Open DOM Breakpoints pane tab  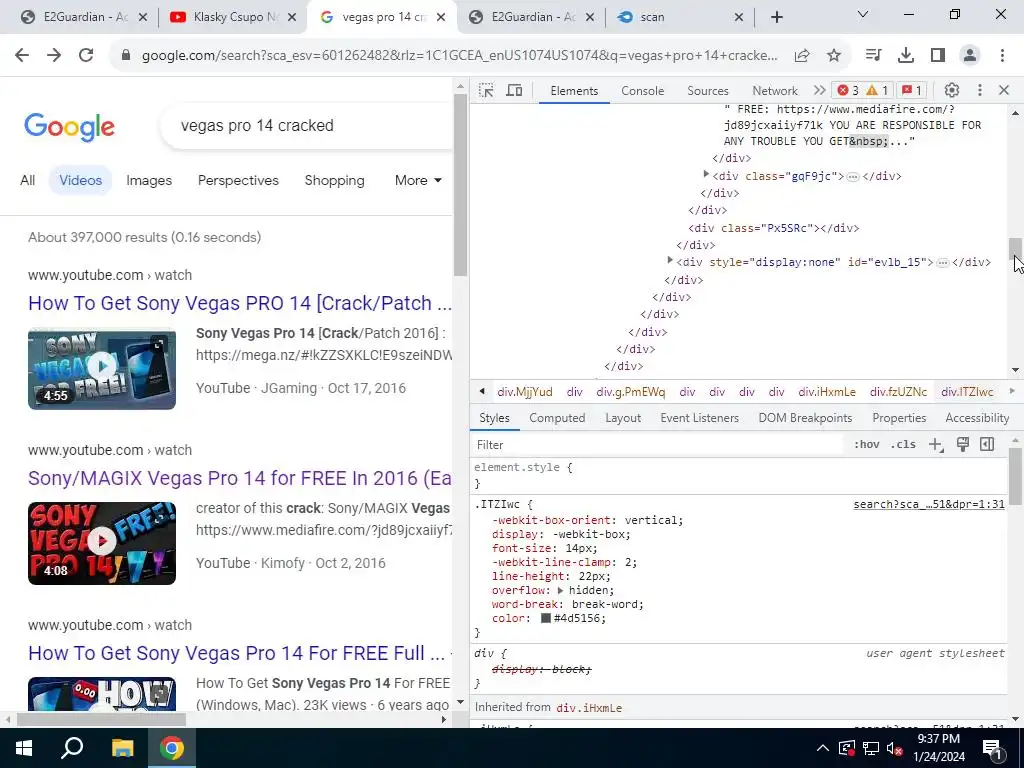coord(805,418)
